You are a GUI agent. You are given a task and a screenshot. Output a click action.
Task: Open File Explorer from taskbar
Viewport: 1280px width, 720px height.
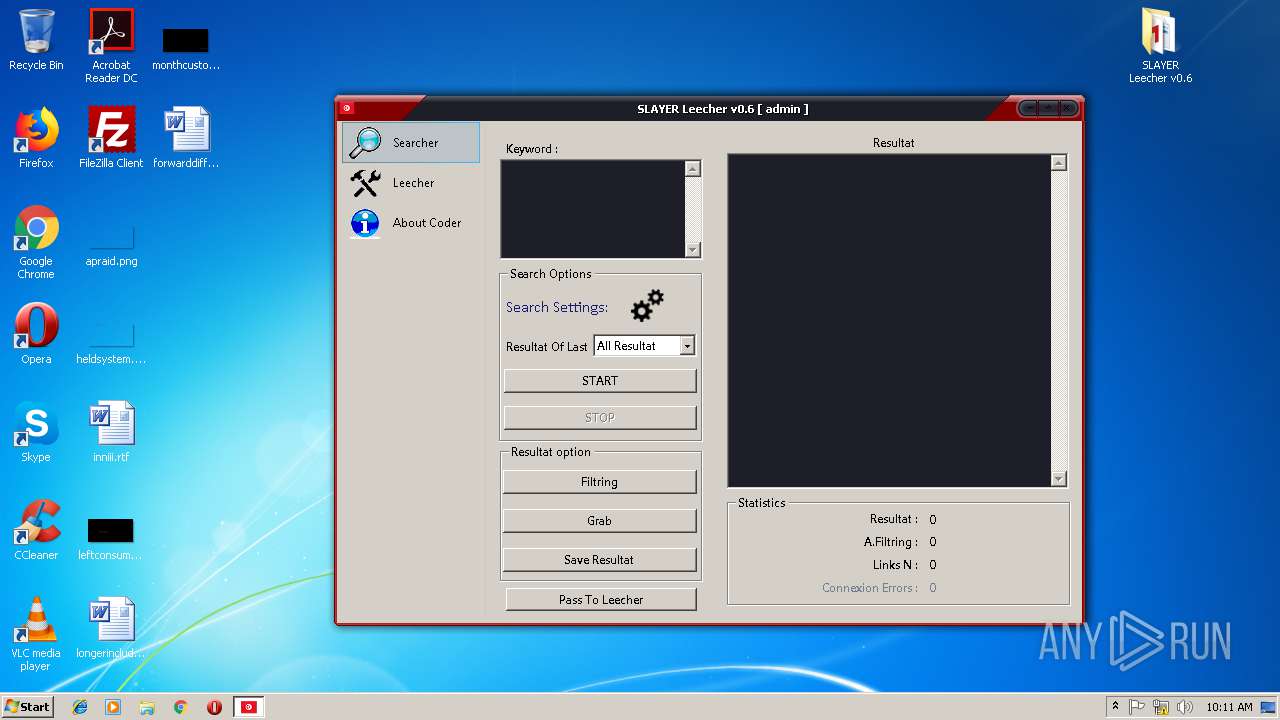[x=147, y=707]
